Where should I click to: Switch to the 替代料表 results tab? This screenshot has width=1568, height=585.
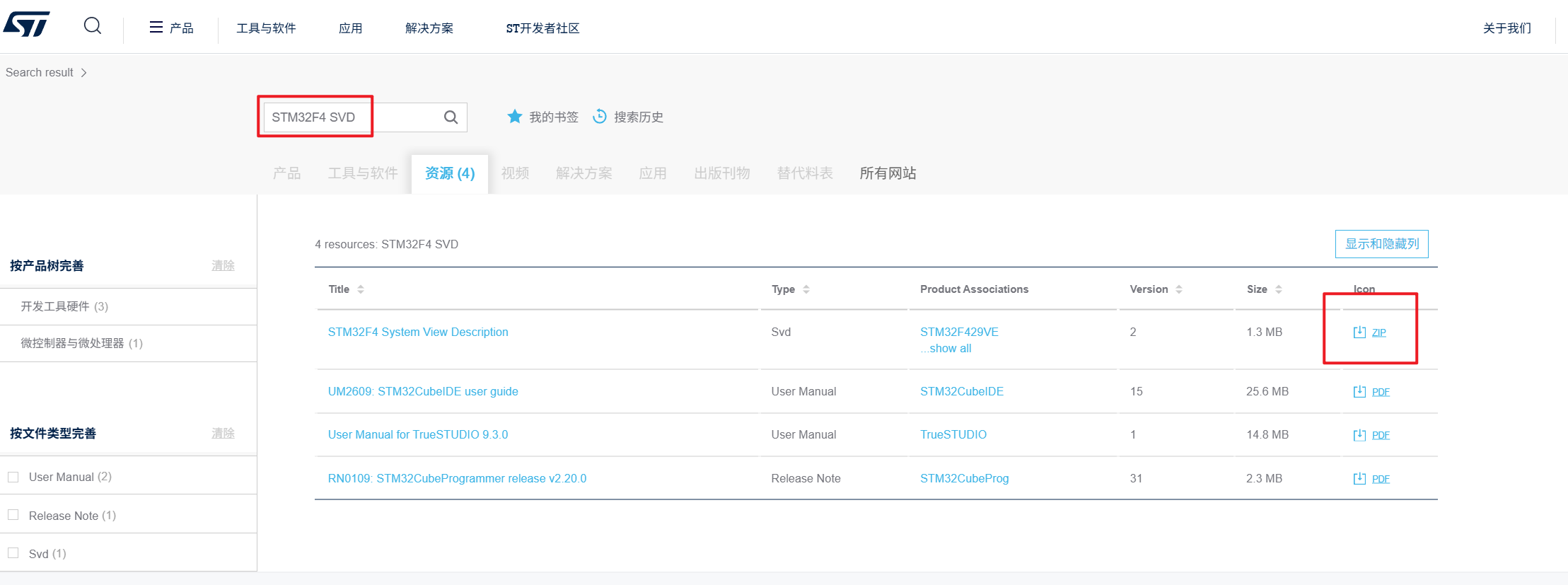(805, 173)
